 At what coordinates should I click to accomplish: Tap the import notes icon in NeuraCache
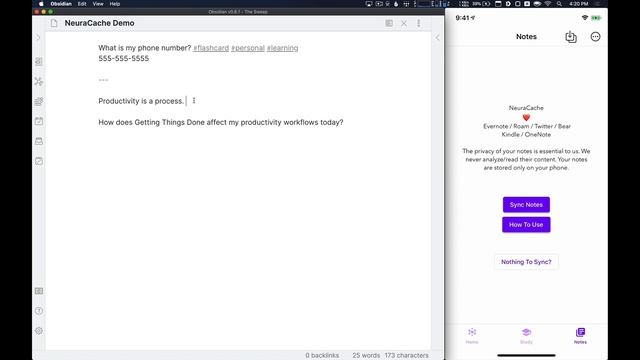571,37
